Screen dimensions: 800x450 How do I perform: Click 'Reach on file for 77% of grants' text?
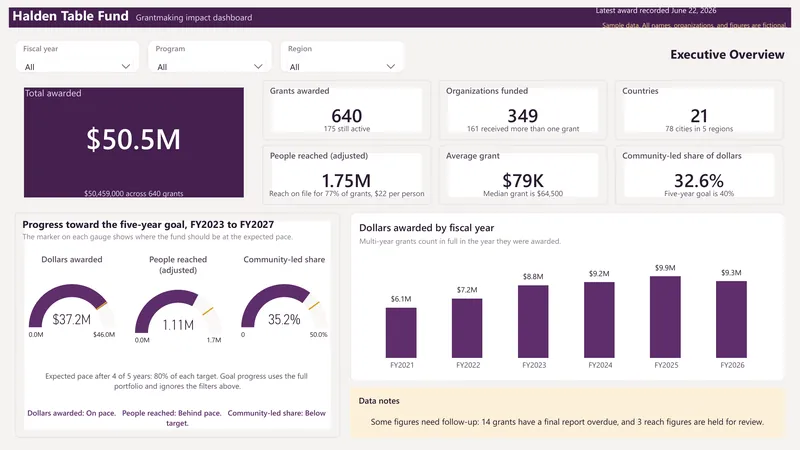tap(319, 193)
